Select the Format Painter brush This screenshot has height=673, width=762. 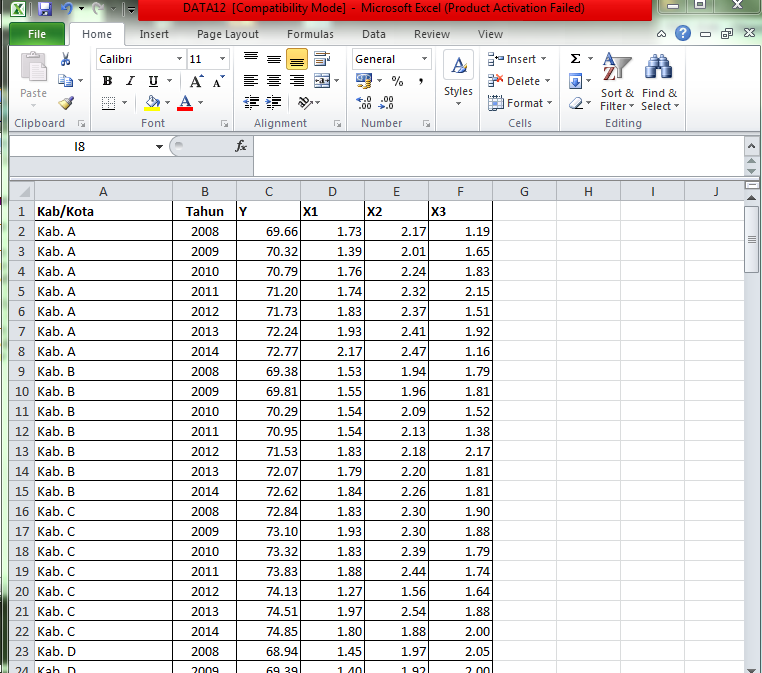(x=66, y=103)
